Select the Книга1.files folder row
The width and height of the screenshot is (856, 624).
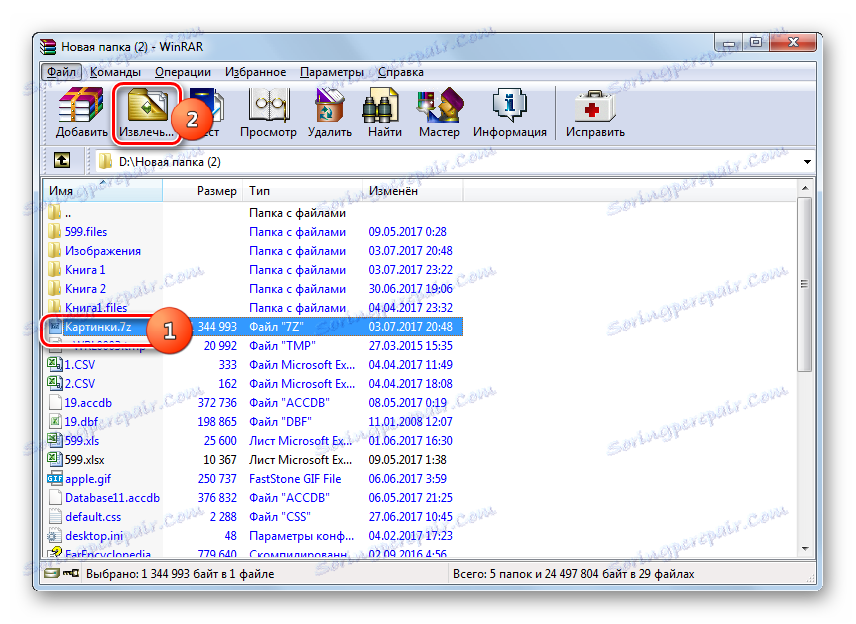click(x=253, y=307)
